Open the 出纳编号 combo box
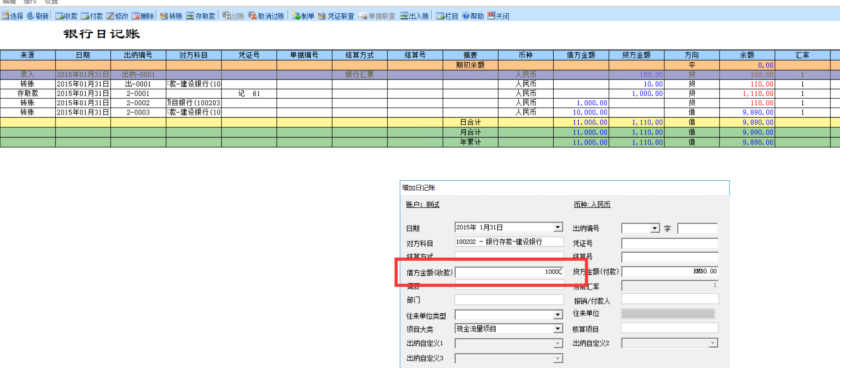 click(640, 228)
